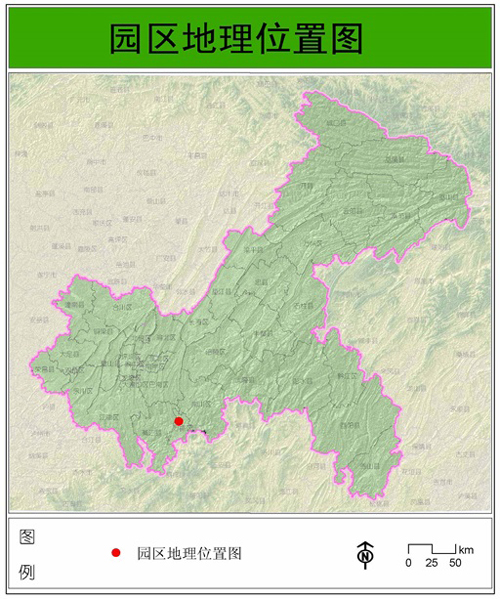Click the legend entry text 园区地理位置图
Viewport: 500px width, 599px height.
(189, 553)
